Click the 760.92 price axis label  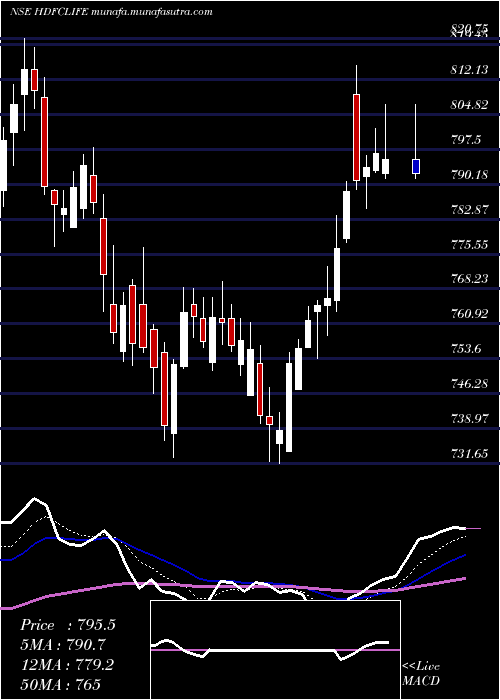coord(468,314)
